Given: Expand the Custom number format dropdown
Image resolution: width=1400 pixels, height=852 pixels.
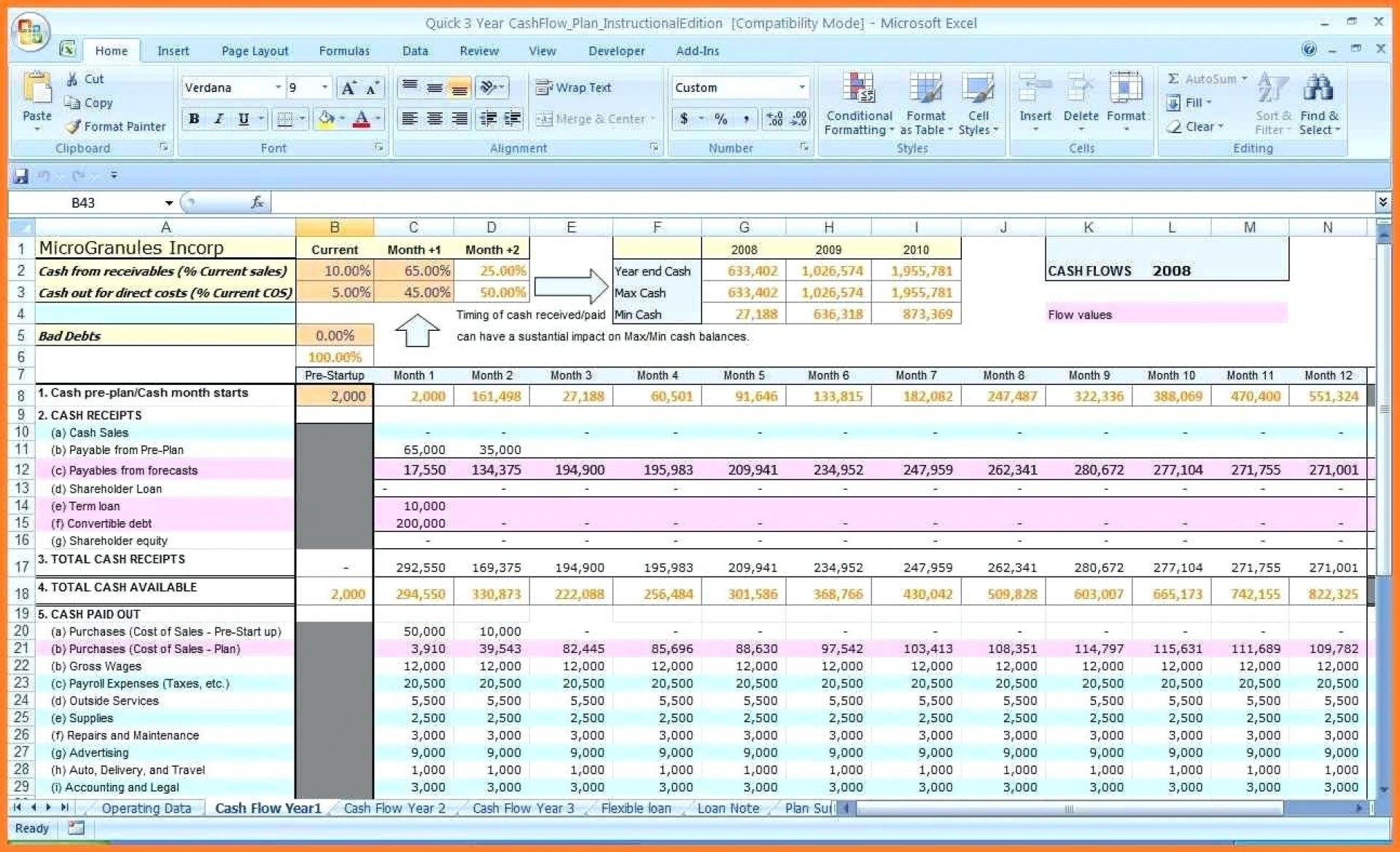Looking at the screenshot, I should pyautogui.click(x=801, y=87).
